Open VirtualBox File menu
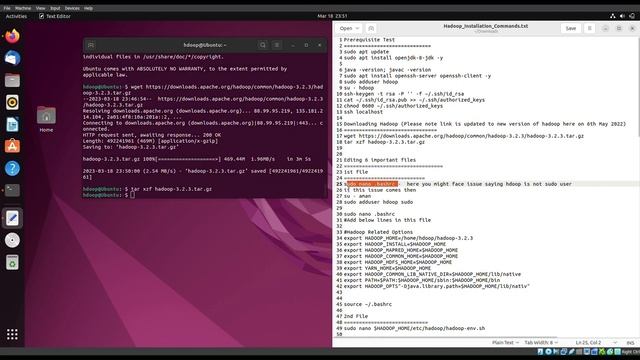This screenshot has height=360, width=640. (7, 8)
